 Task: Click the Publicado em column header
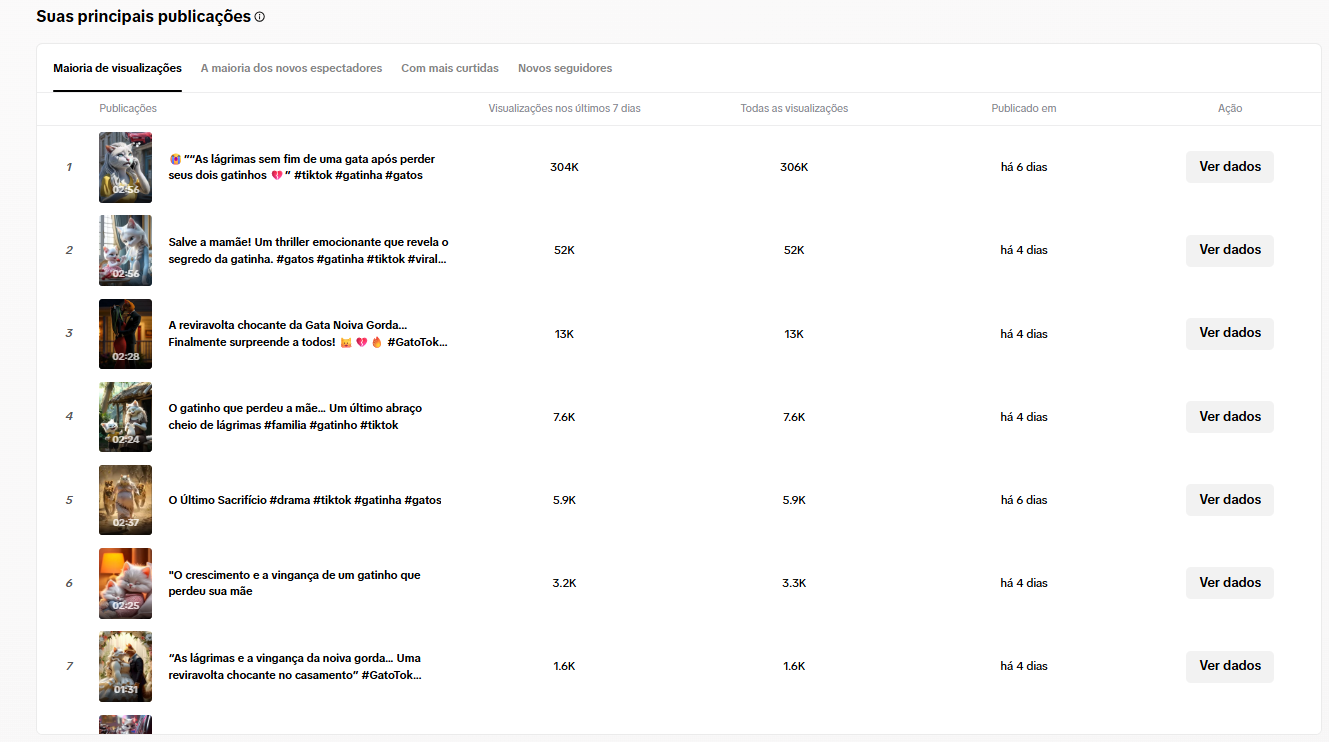coord(1024,108)
